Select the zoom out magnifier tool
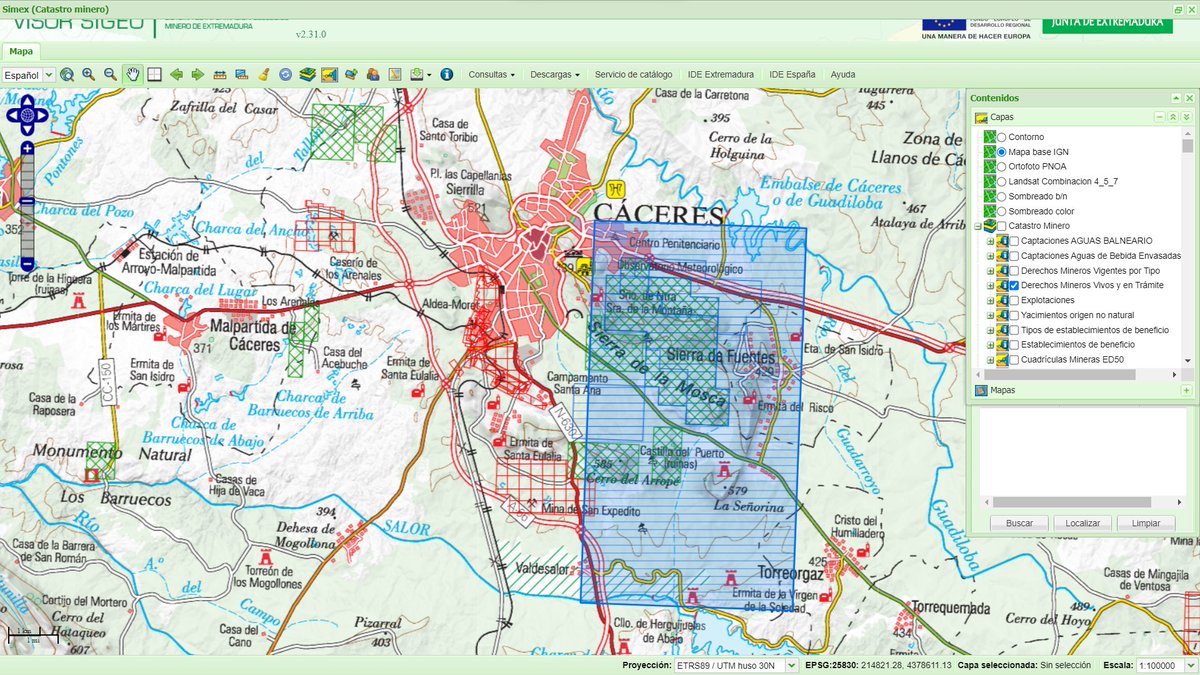This screenshot has height=675, width=1200. tap(110, 74)
